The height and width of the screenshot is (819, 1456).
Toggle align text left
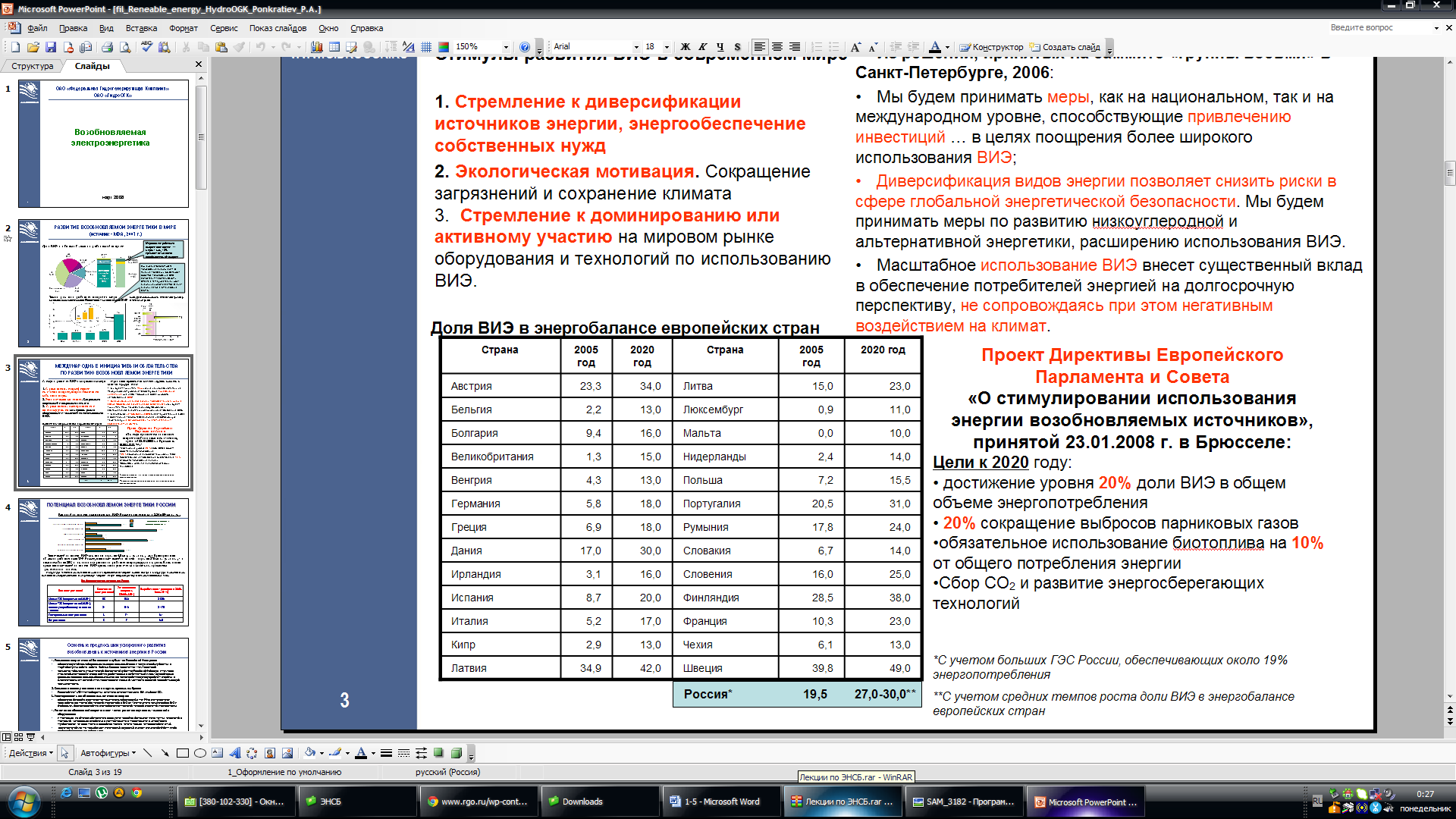click(x=760, y=47)
